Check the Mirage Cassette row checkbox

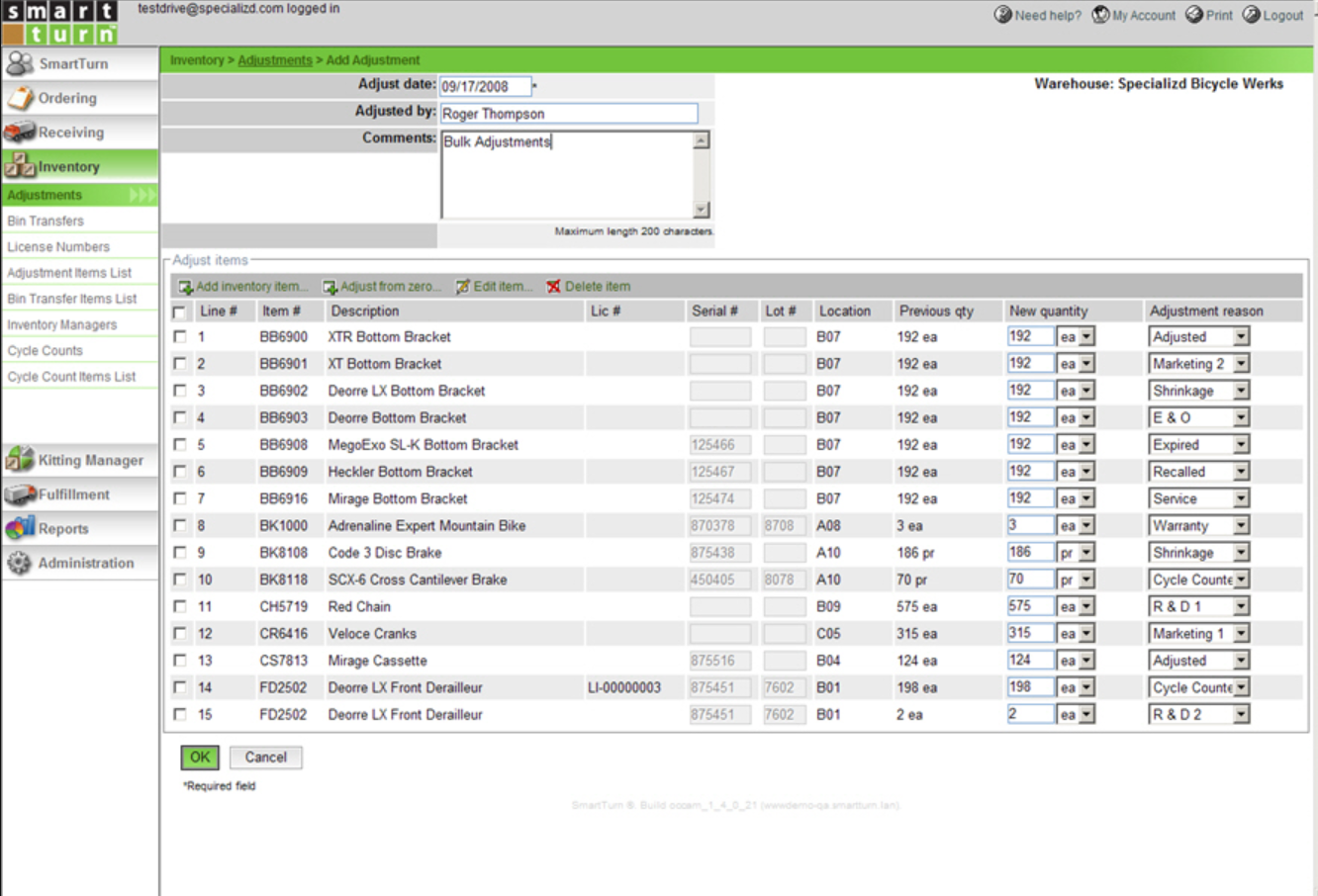(x=179, y=661)
